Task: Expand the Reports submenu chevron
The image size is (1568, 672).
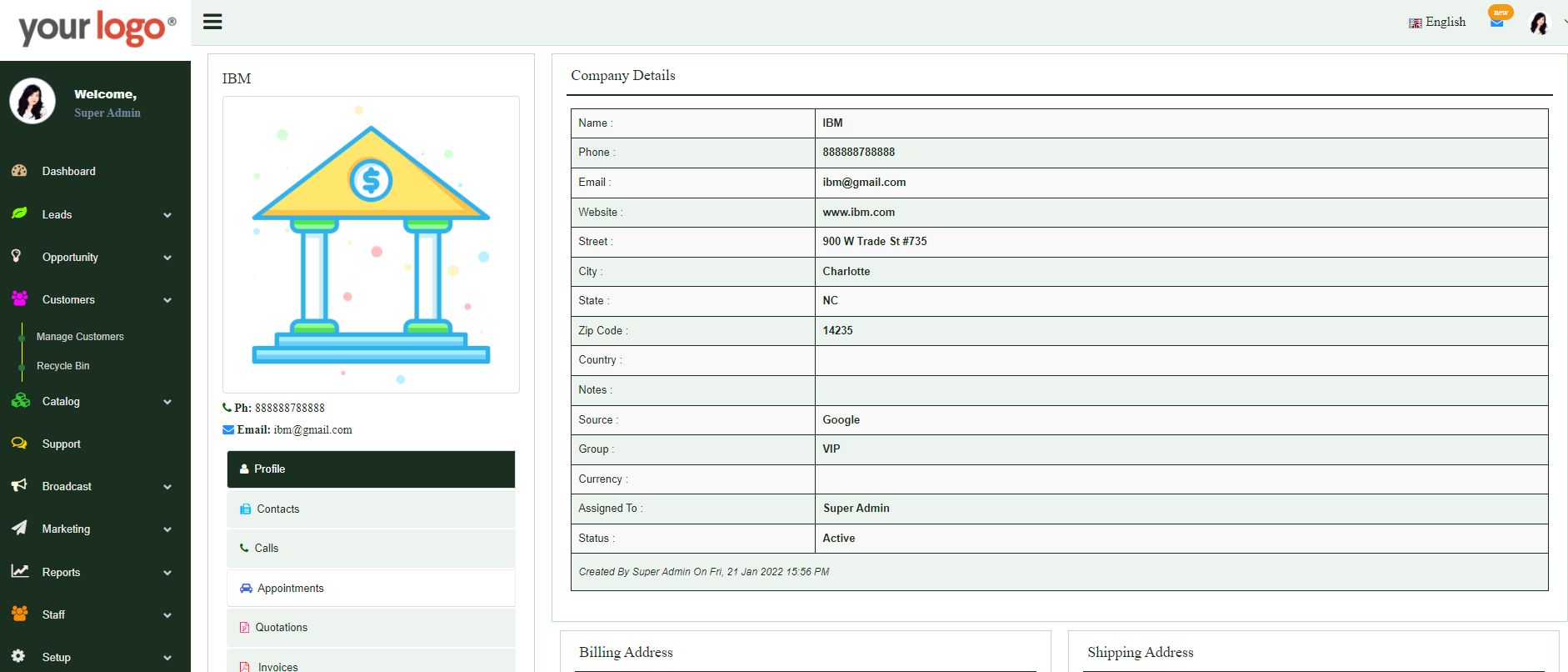Action: tap(167, 573)
